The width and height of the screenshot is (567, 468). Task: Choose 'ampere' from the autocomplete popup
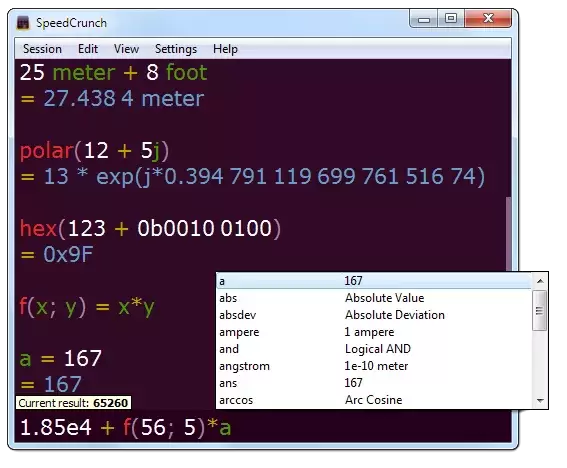click(x=374, y=332)
